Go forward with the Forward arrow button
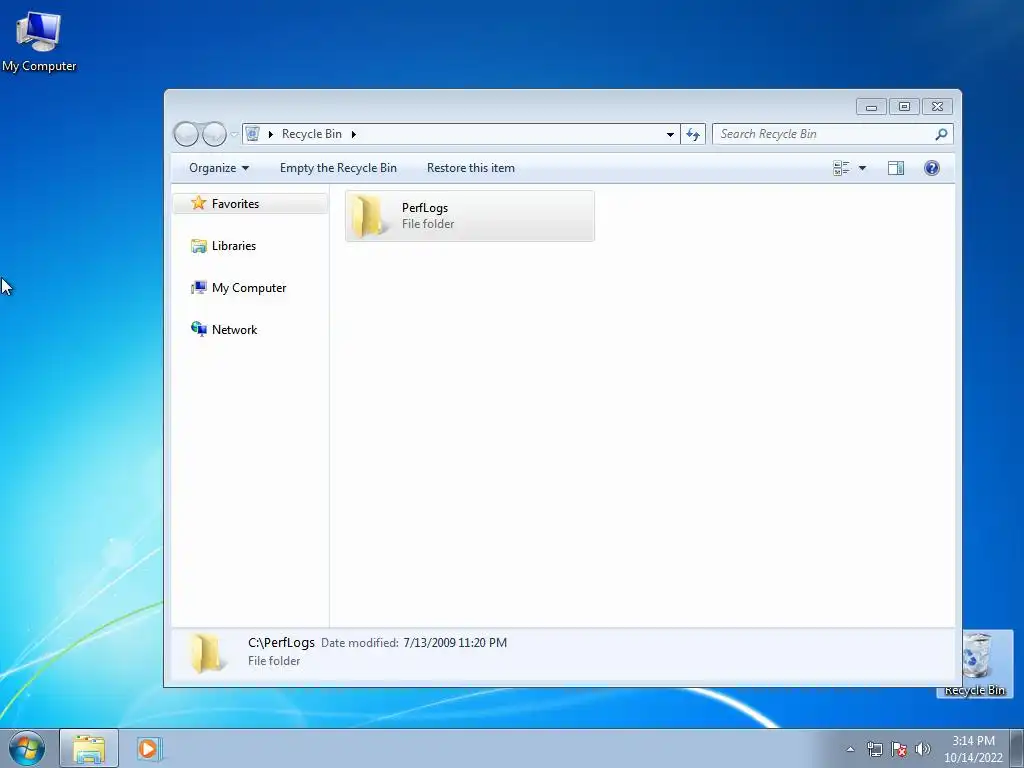Viewport: 1024px width, 768px height. [214, 134]
